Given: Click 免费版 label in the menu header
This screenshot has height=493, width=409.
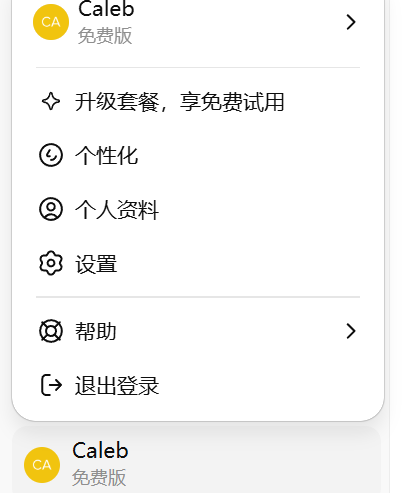Looking at the screenshot, I should (105, 35).
